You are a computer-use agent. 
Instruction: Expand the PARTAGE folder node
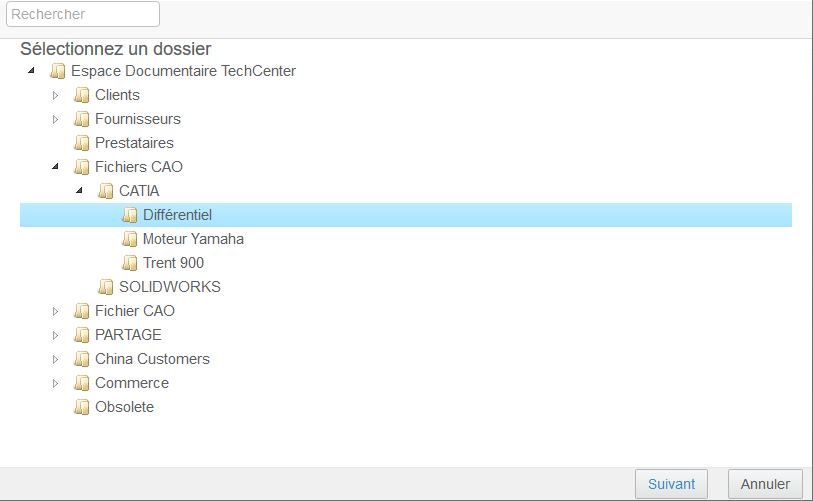click(x=55, y=335)
